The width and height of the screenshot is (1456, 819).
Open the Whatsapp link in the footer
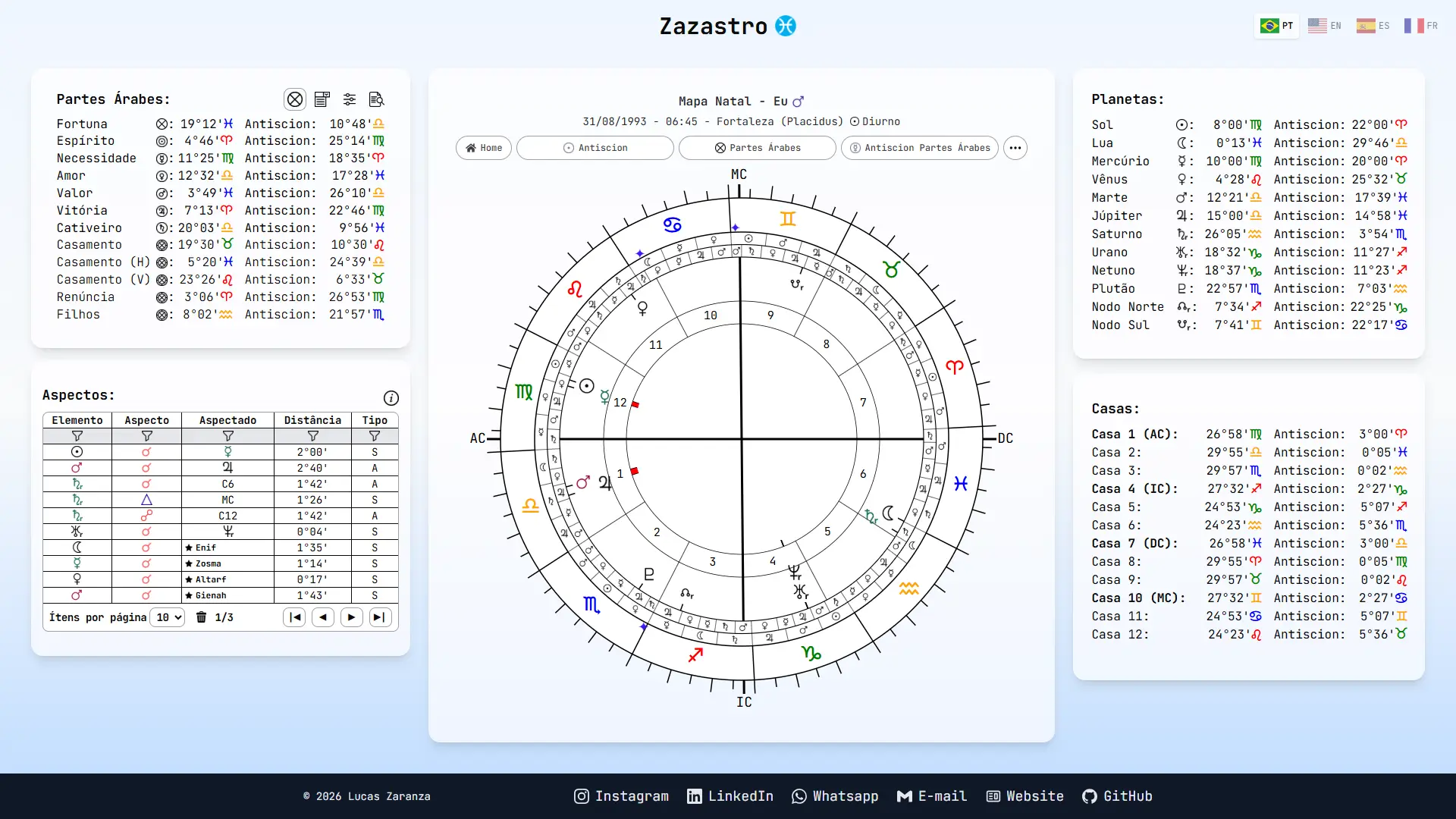click(835, 796)
